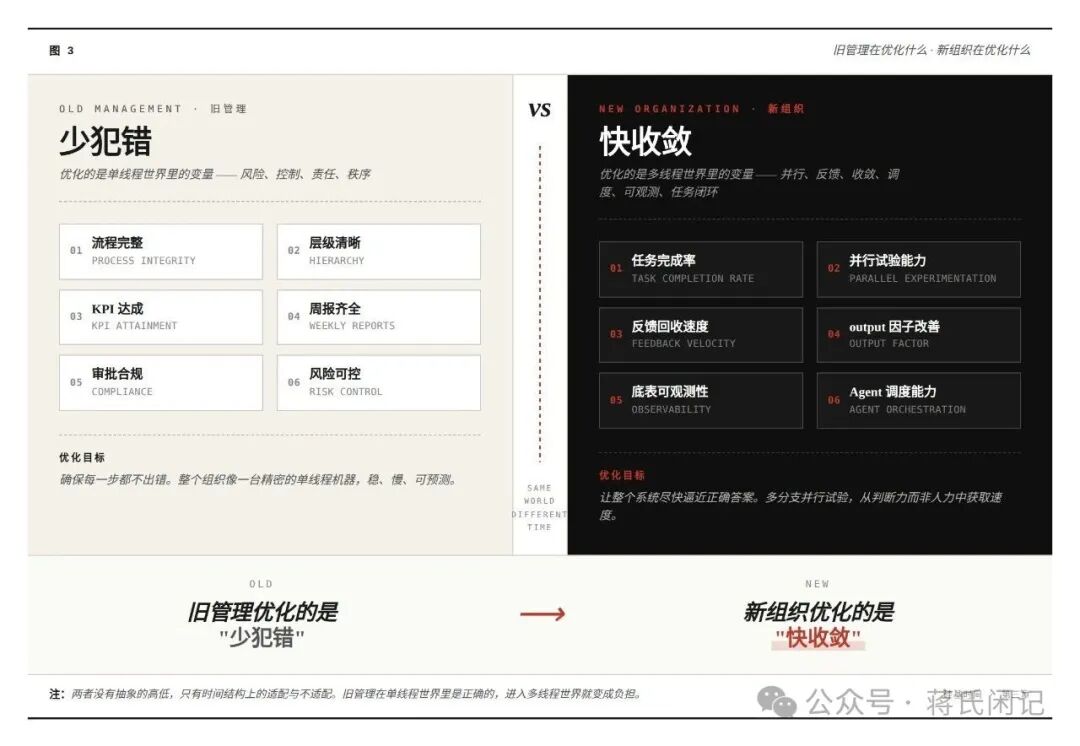Click the sentence 让整个系统尽快逼近正确答案

coord(800,506)
